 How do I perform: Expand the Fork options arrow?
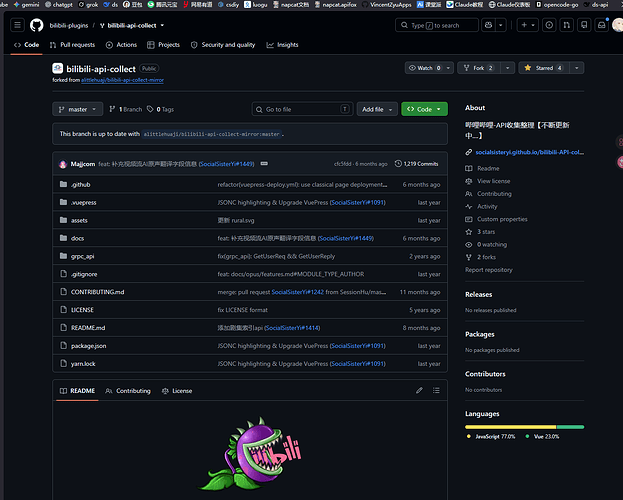tap(507, 68)
